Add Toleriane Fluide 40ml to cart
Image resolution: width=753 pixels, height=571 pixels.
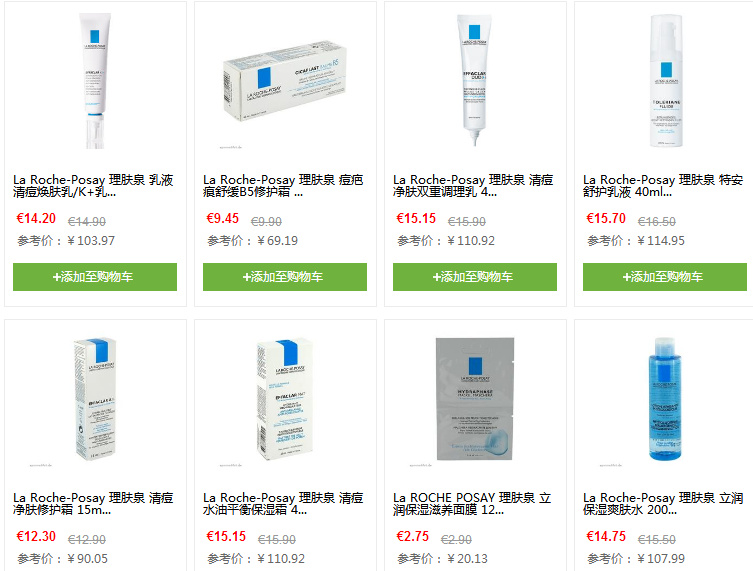pos(665,277)
